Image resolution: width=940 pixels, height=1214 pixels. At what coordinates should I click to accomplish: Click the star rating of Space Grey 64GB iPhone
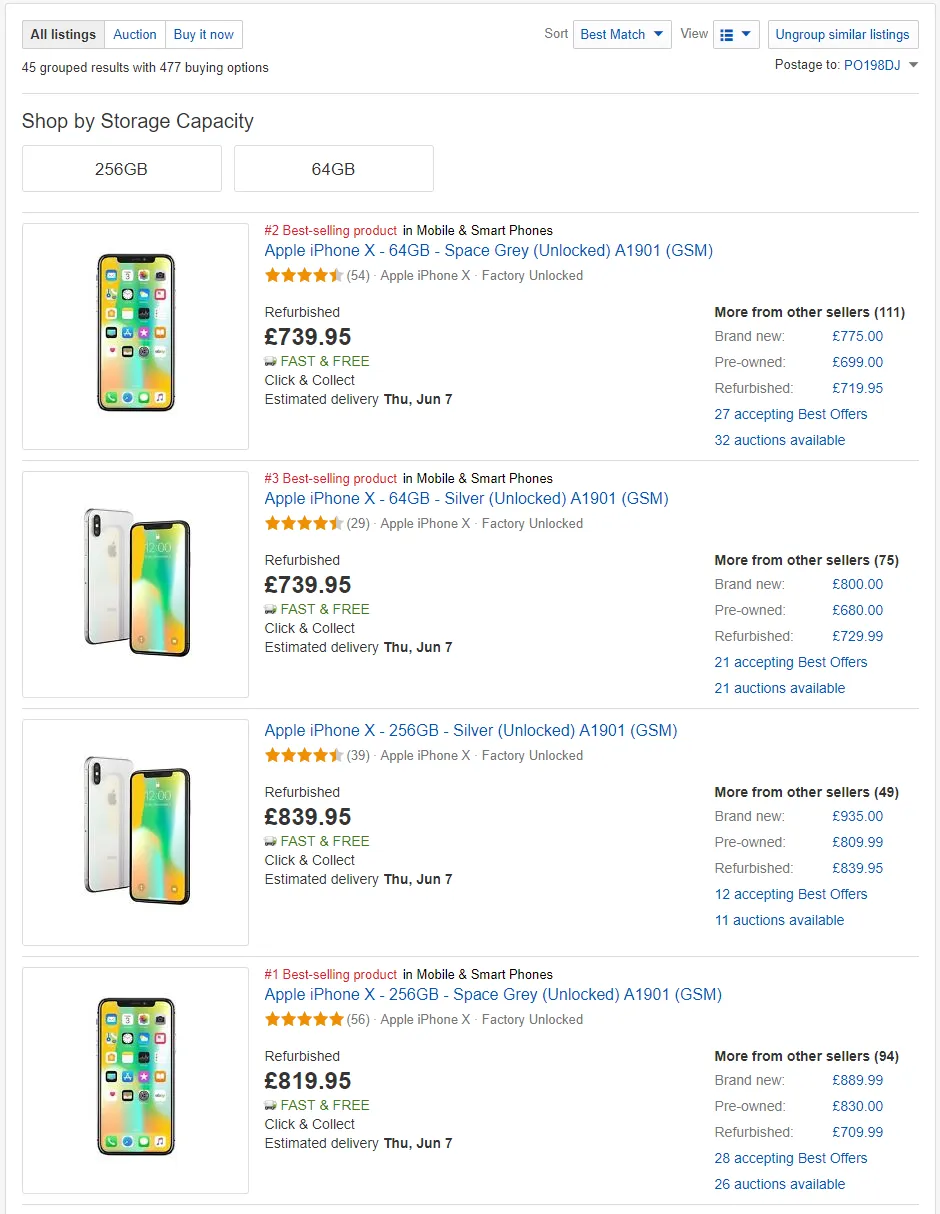click(x=304, y=276)
